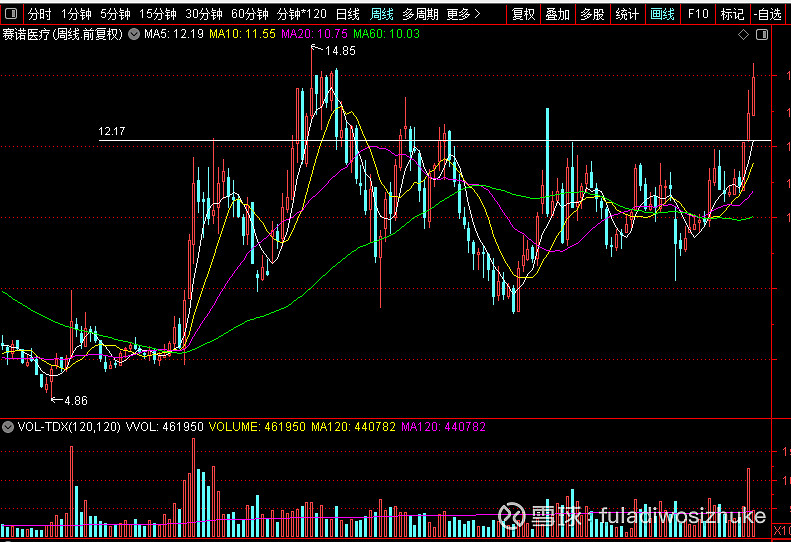Viewport: 791px width, 542px height.
Task: Open F10 company information
Action: click(x=698, y=14)
